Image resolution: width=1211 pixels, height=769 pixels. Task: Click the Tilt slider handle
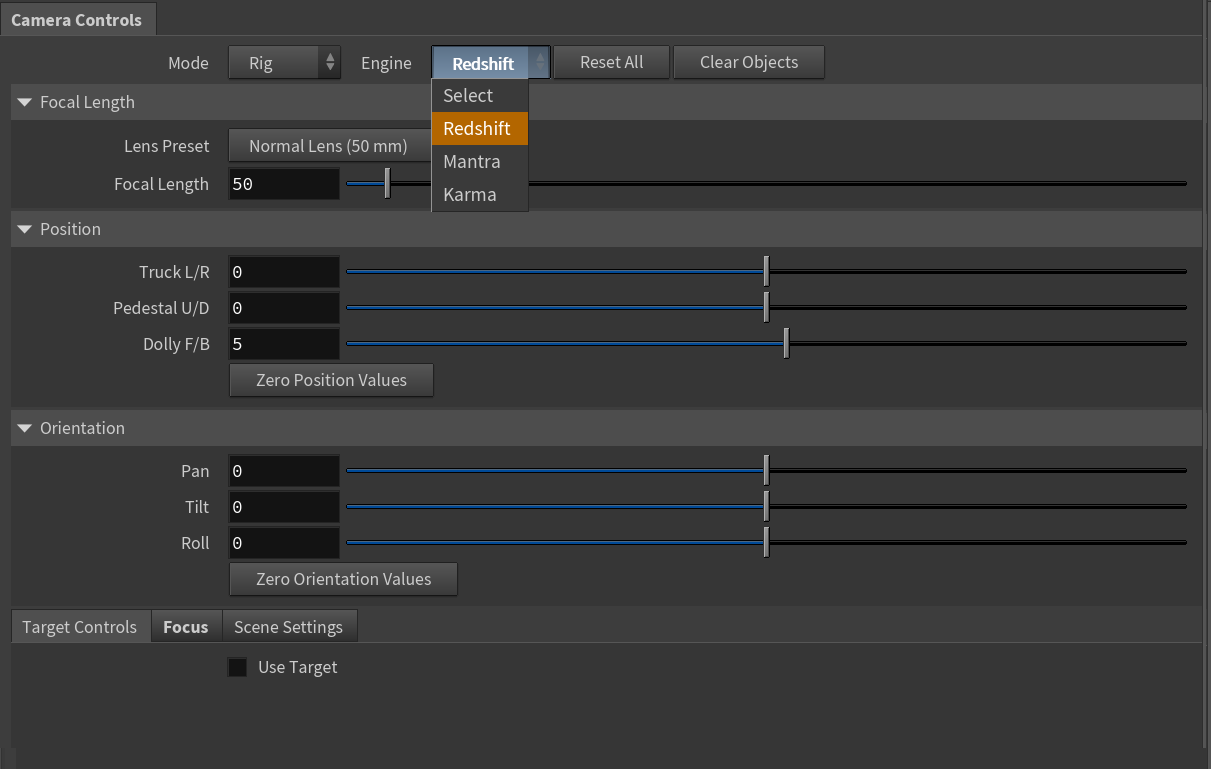coord(766,506)
